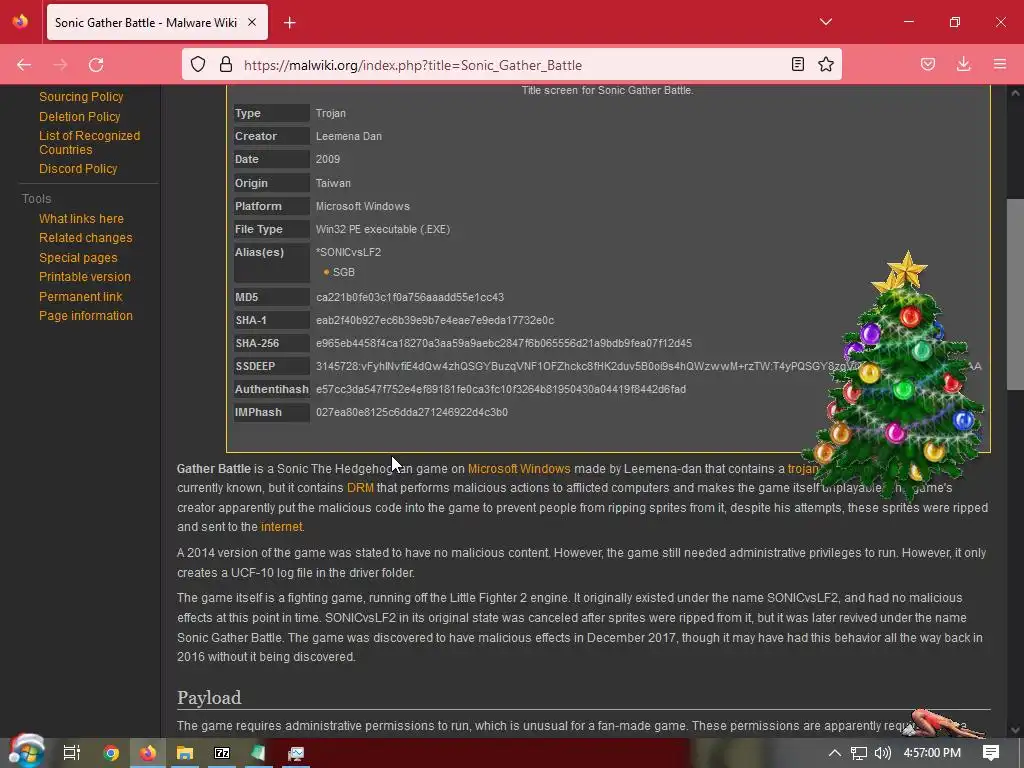1024x768 pixels.
Task: Follow the internet link in the article
Action: point(281,527)
